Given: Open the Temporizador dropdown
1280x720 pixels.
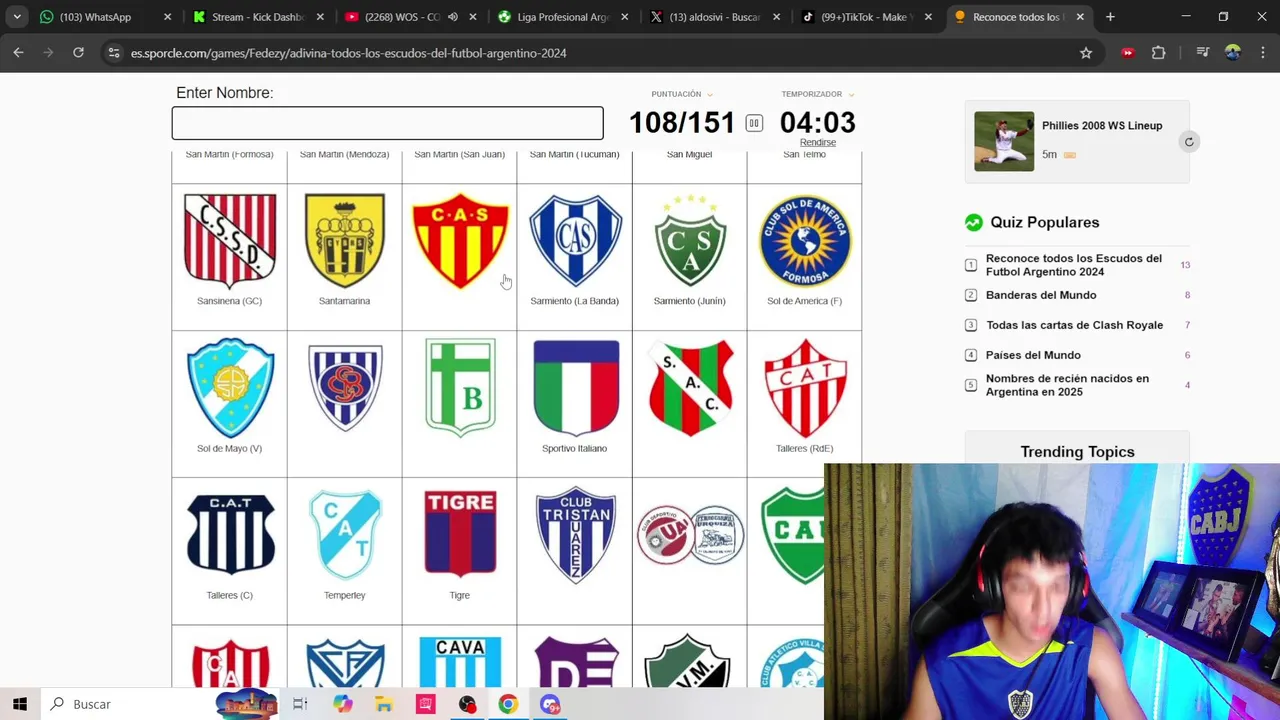Looking at the screenshot, I should pos(817,94).
